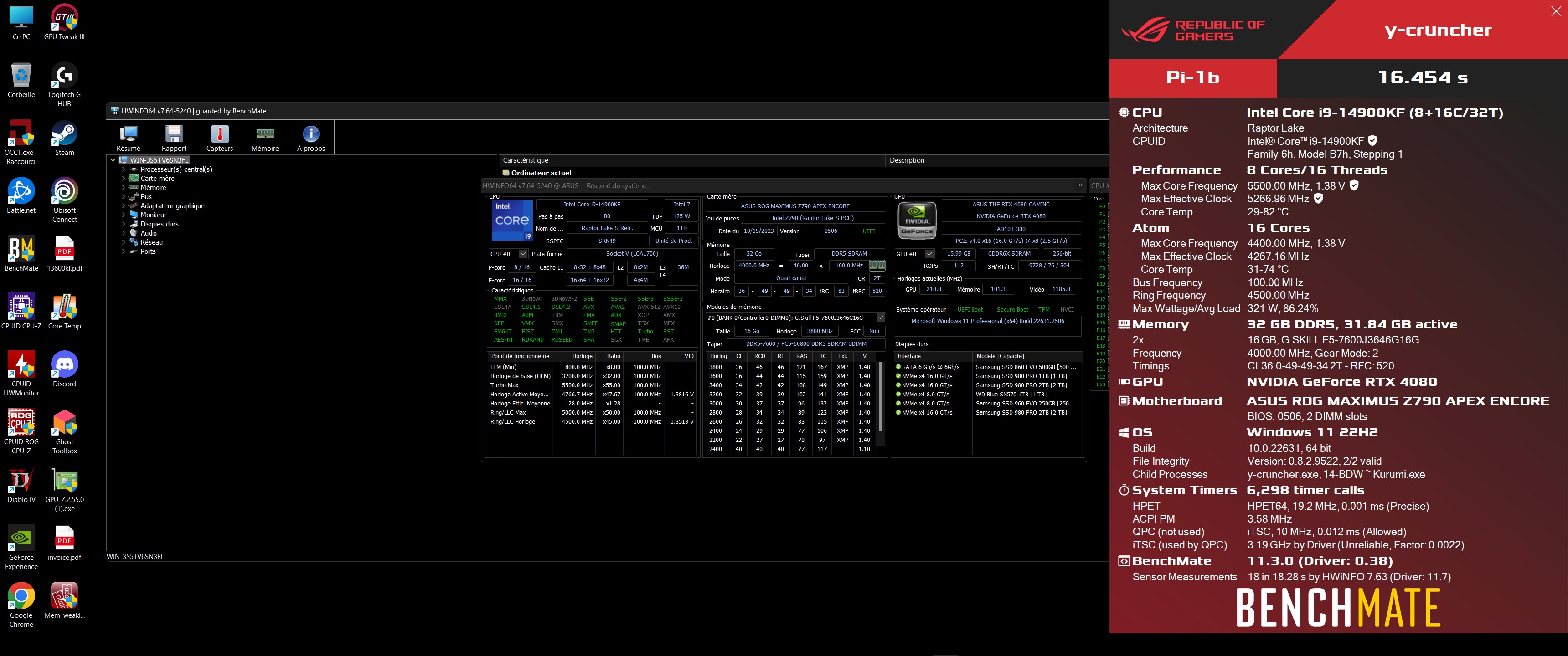Click the Caractéristique column header
1568x656 pixels.
(x=691, y=160)
